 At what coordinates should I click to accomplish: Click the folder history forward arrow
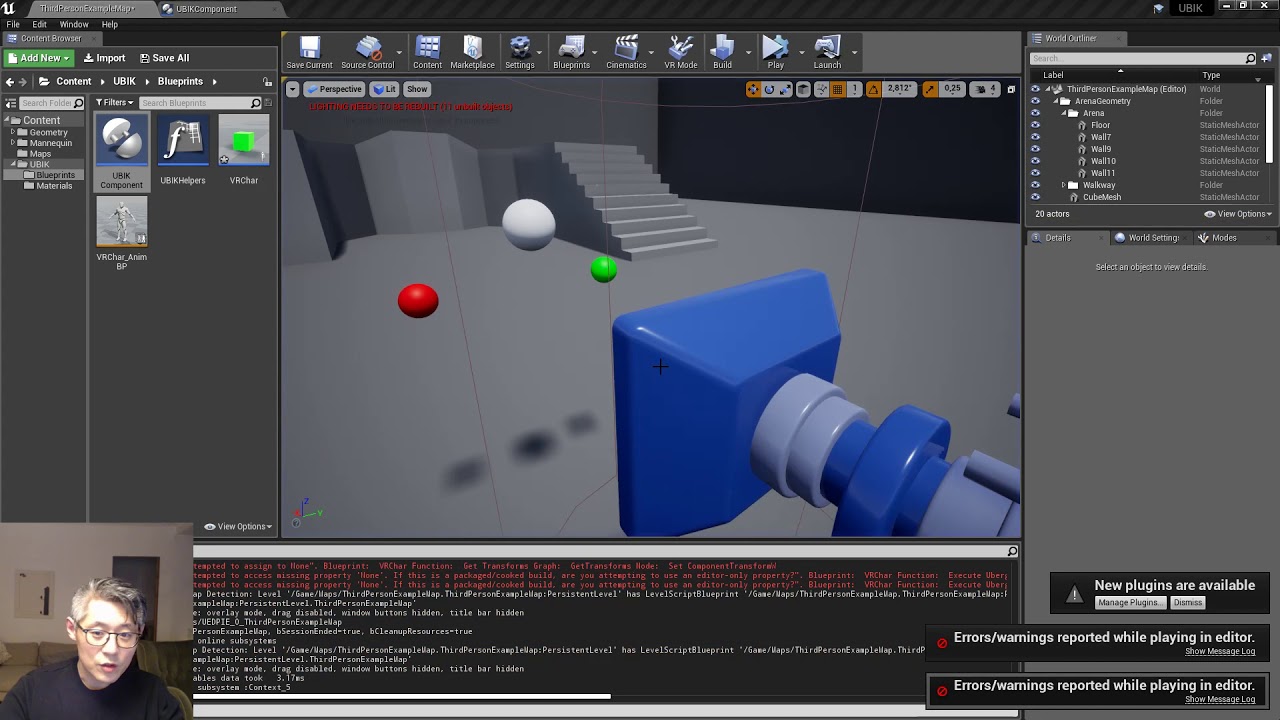tap(24, 81)
